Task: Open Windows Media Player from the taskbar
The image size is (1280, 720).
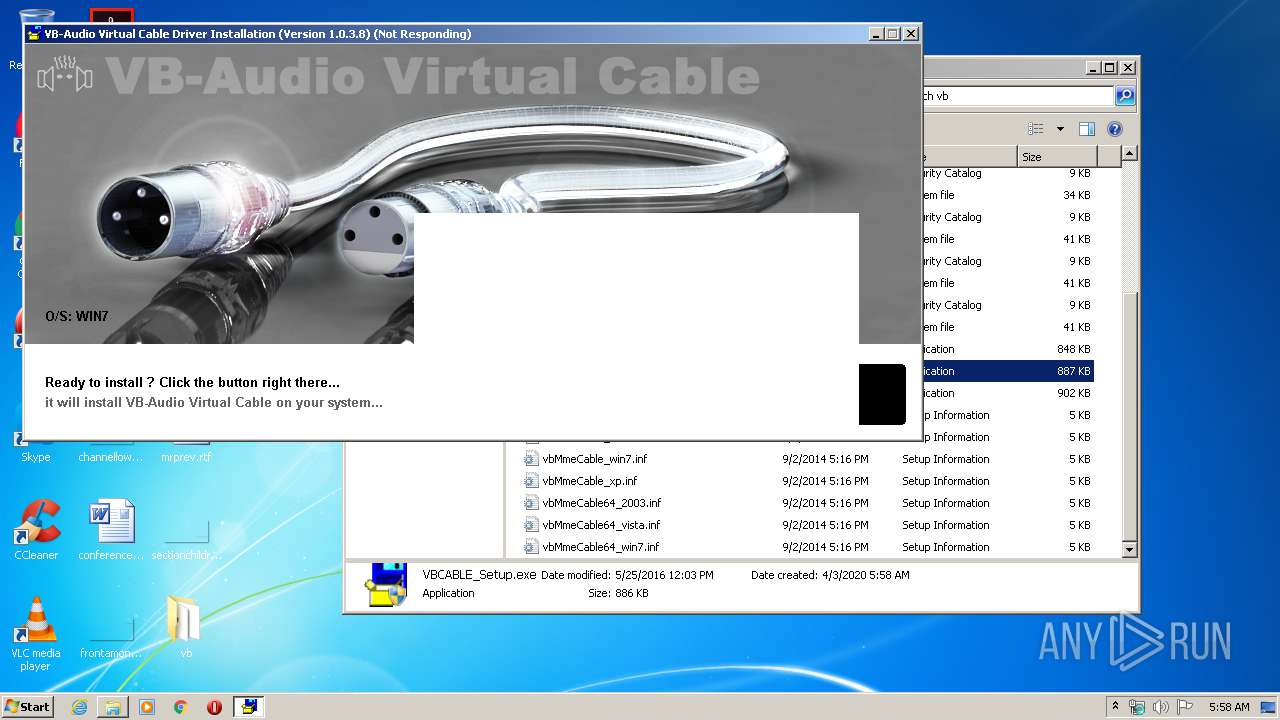Action: click(x=147, y=707)
